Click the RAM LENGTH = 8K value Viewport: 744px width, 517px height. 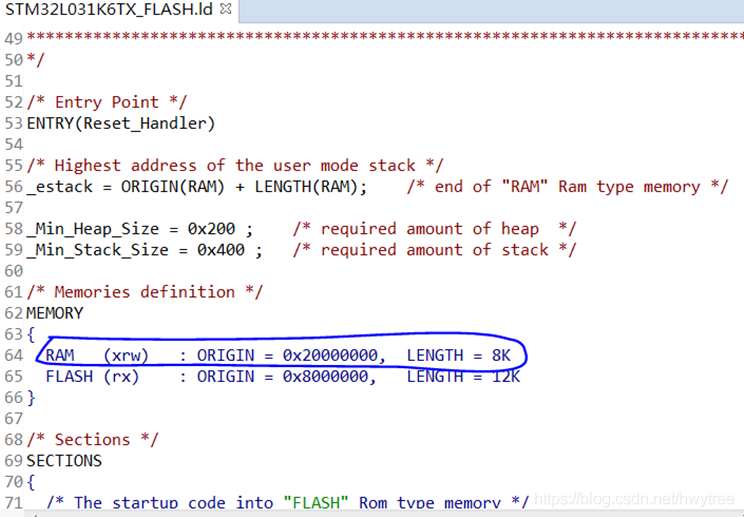click(458, 355)
